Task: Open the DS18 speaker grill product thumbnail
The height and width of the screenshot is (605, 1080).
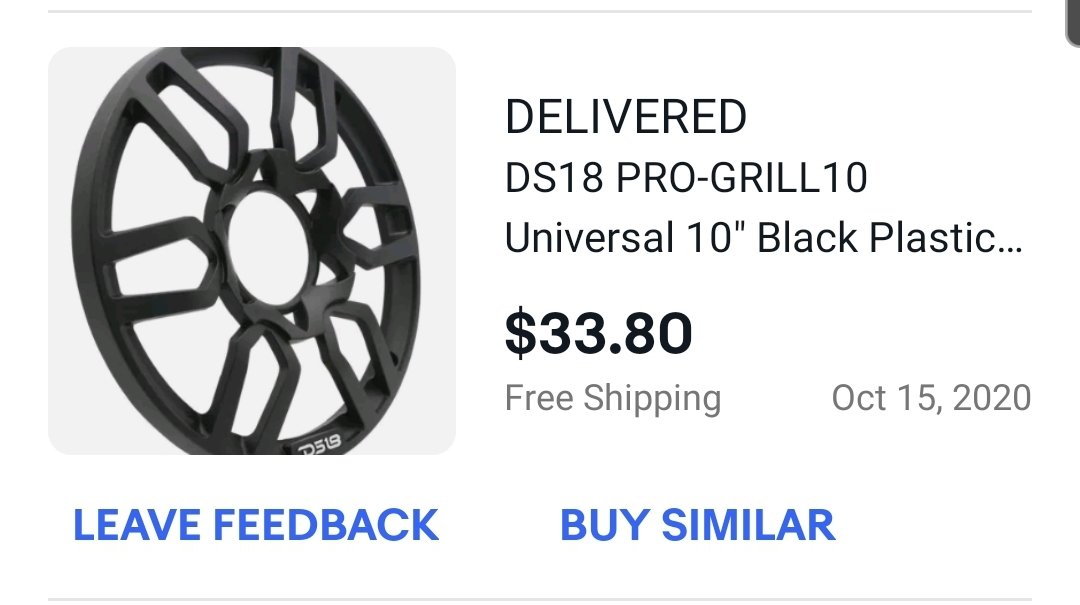Action: coord(251,251)
